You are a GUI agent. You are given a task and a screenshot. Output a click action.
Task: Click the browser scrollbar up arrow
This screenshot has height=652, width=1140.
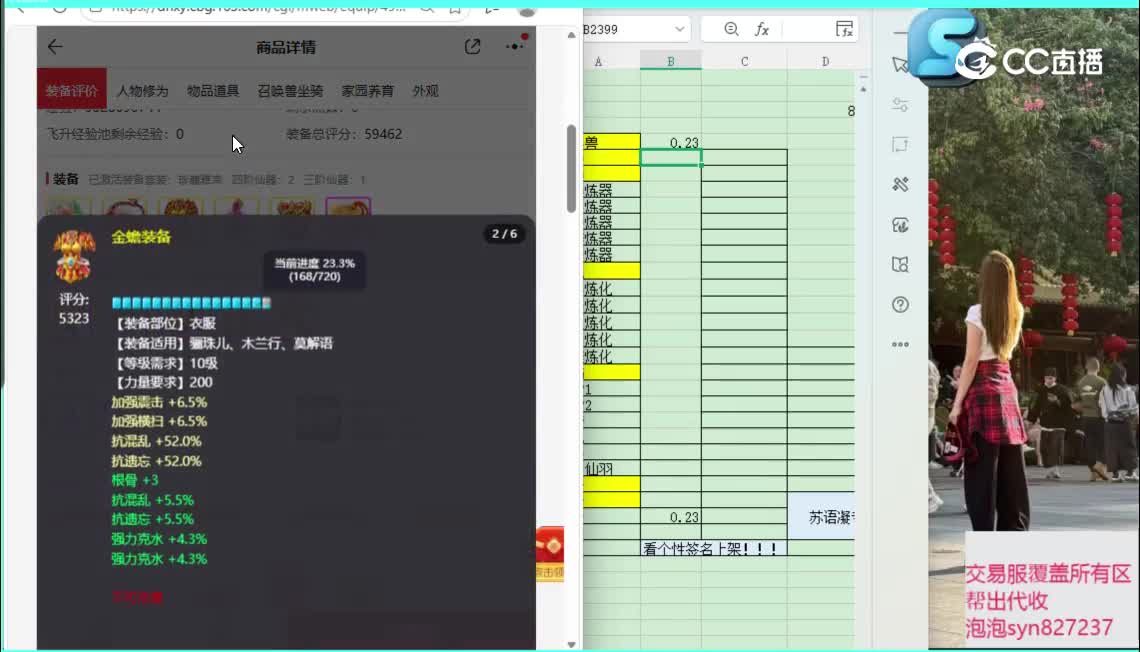(571, 35)
